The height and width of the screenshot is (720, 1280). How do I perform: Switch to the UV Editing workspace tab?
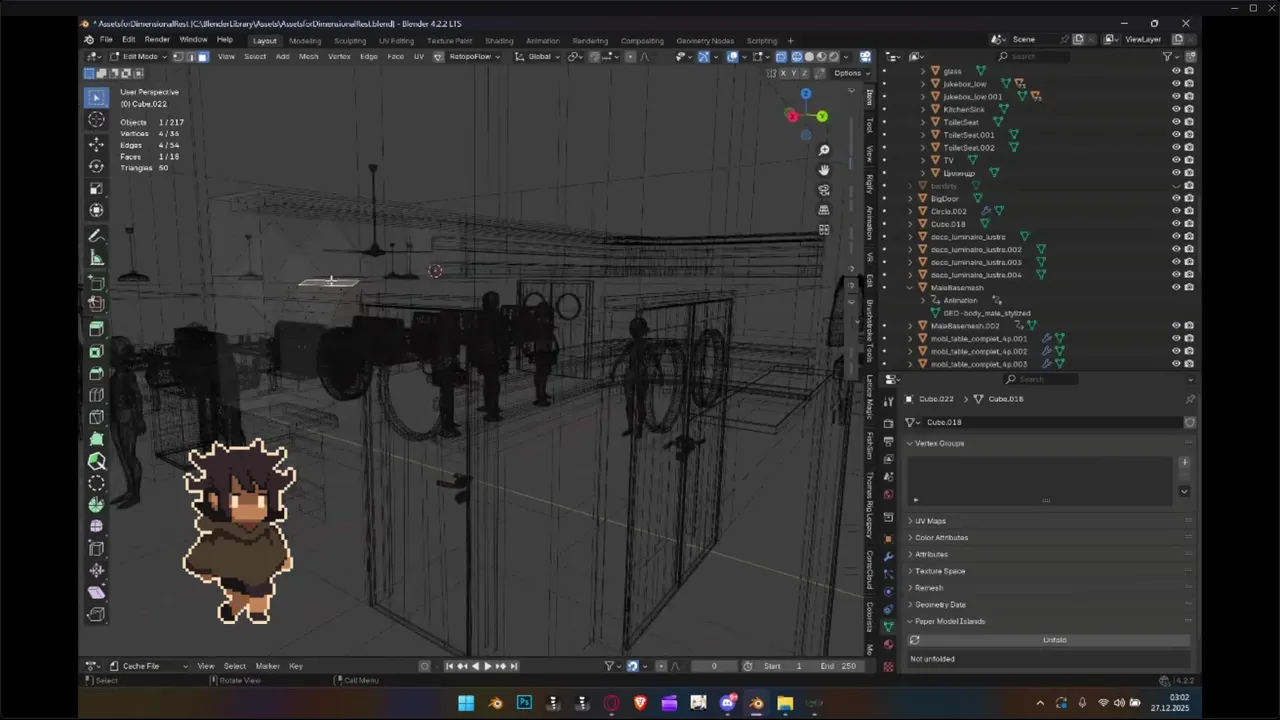pyautogui.click(x=396, y=41)
